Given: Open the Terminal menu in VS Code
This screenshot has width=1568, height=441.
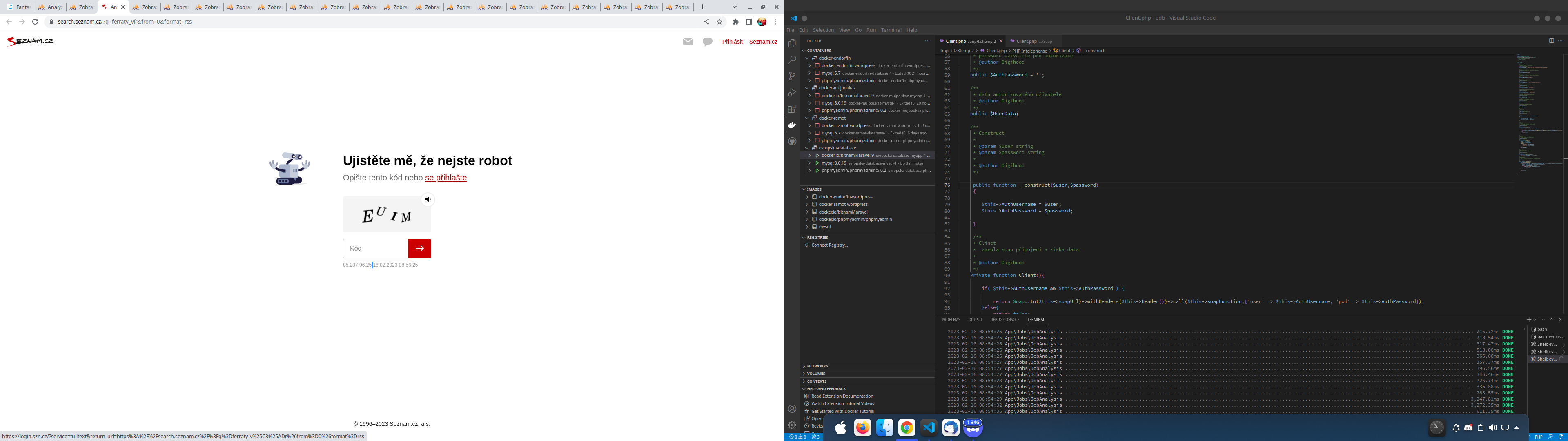Looking at the screenshot, I should (x=891, y=30).
